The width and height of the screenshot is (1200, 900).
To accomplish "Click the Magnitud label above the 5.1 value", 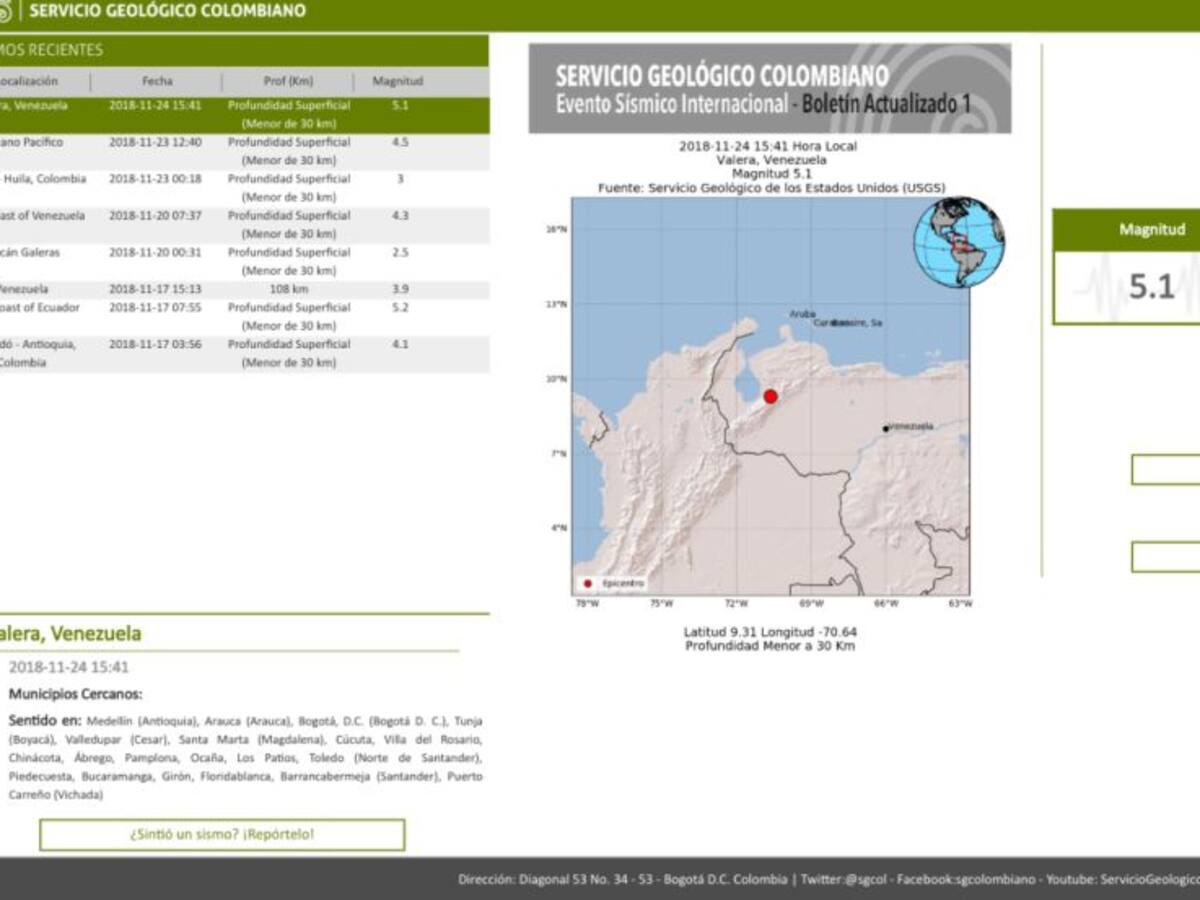I will 1152,230.
